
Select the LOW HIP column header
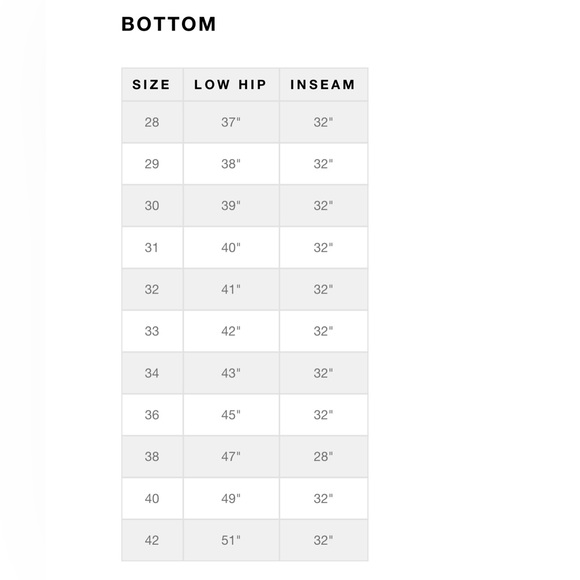[x=230, y=85]
